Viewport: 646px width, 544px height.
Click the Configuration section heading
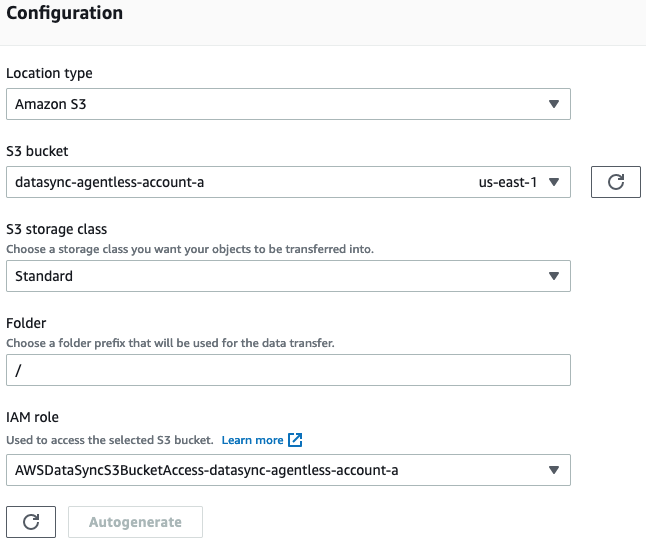[65, 14]
